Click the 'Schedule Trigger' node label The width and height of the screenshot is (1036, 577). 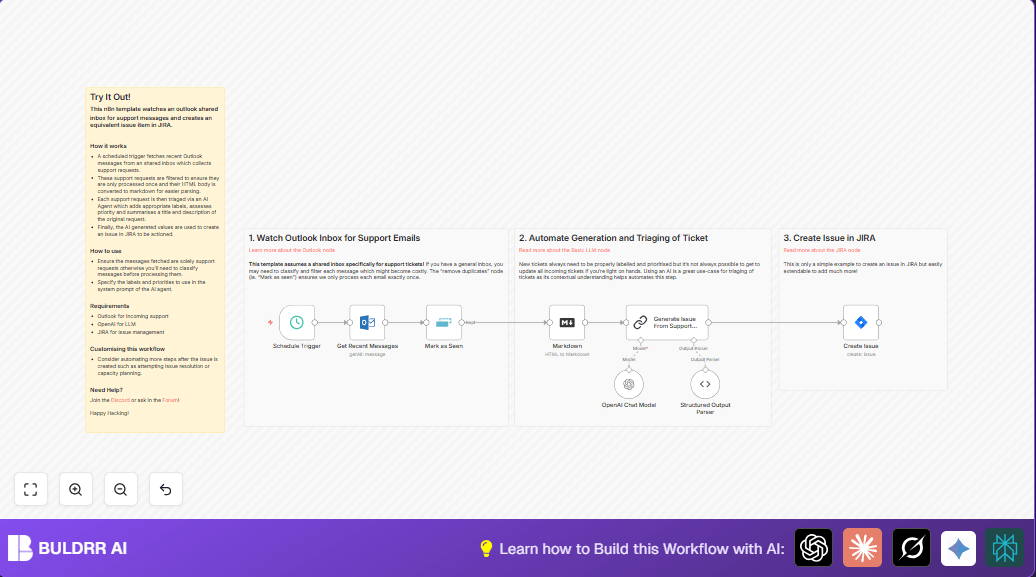coord(297,346)
